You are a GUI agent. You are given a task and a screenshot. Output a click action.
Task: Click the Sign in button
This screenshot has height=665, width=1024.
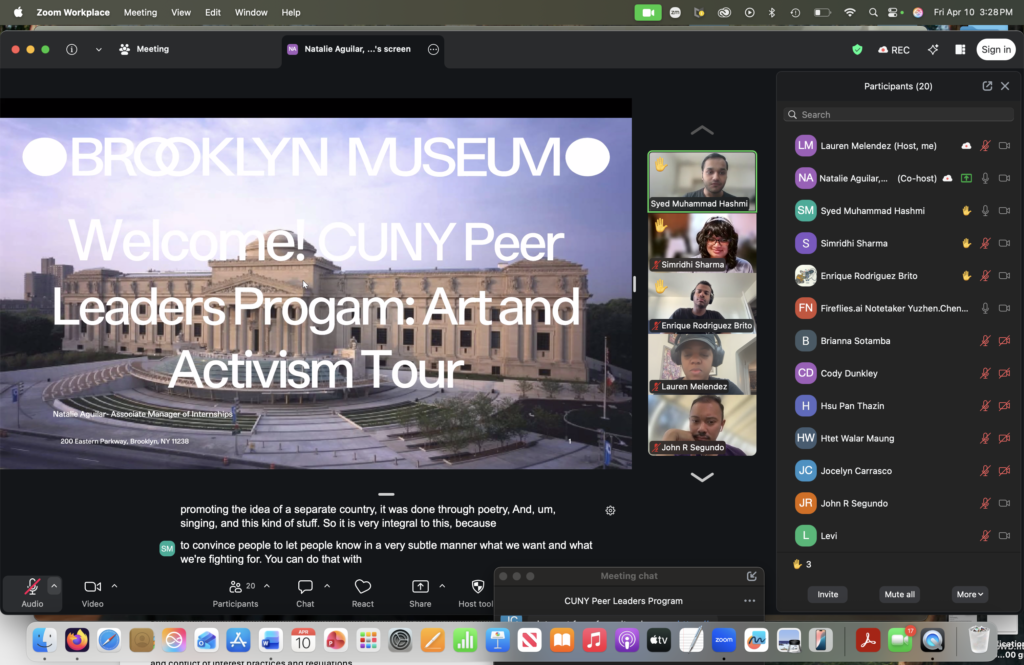[995, 50]
